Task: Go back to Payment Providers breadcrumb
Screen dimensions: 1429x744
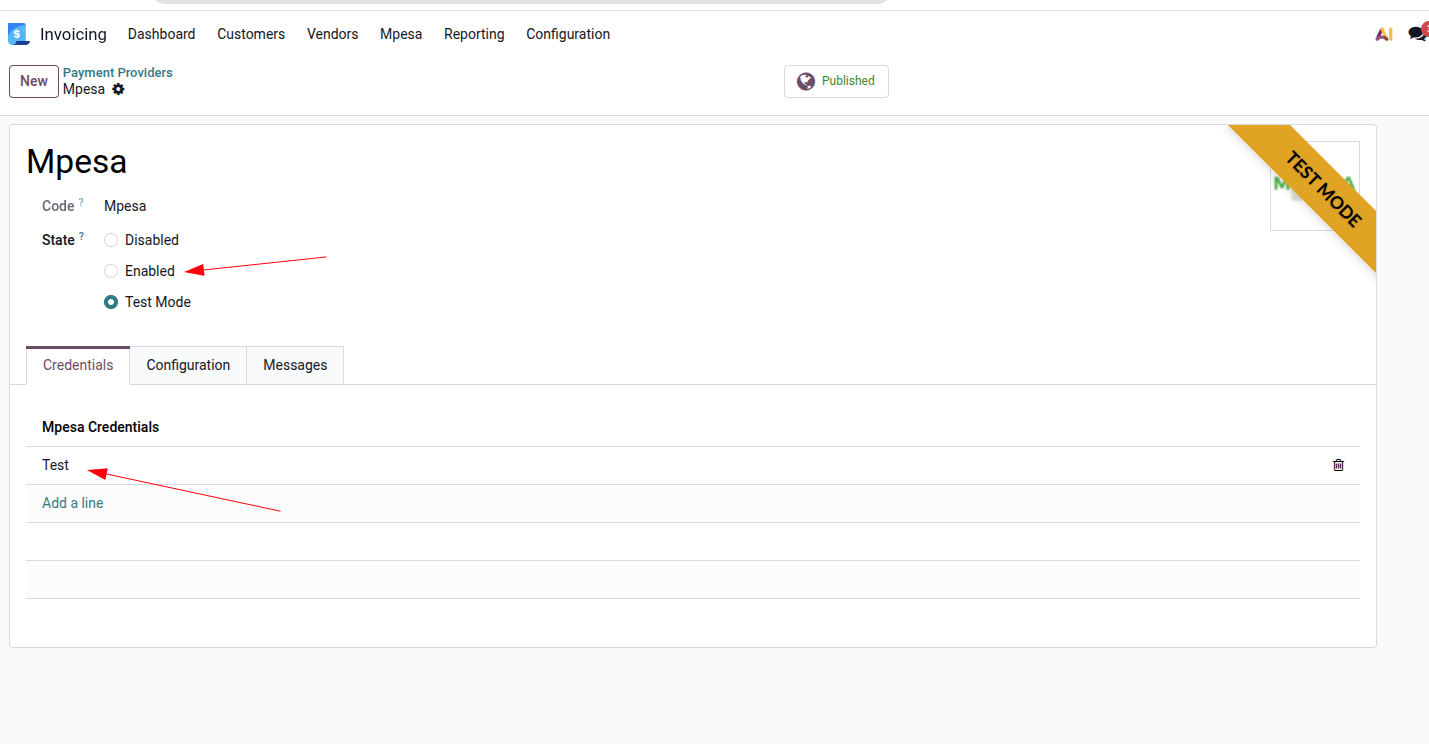Action: point(118,72)
